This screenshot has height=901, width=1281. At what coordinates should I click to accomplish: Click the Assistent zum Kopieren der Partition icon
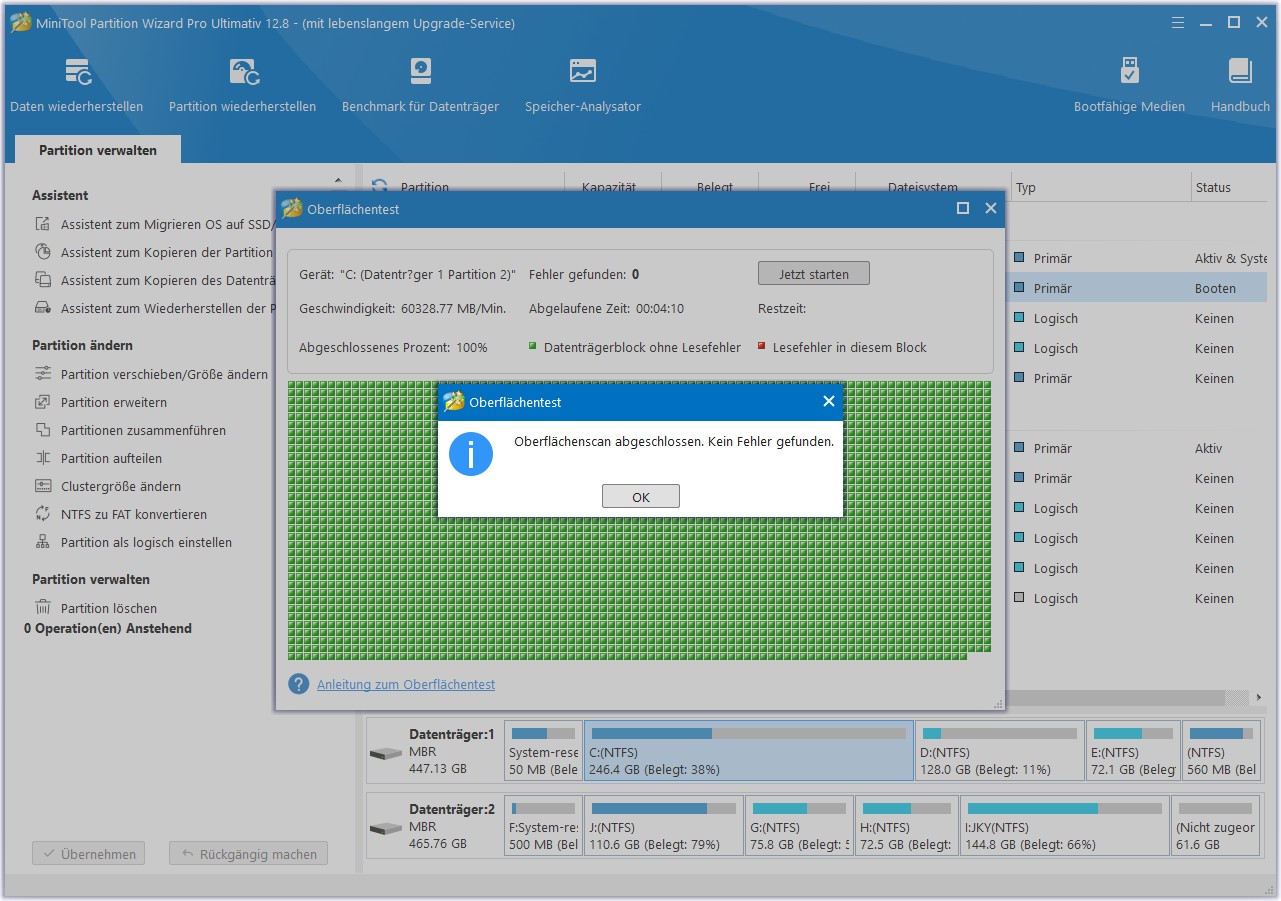point(43,252)
